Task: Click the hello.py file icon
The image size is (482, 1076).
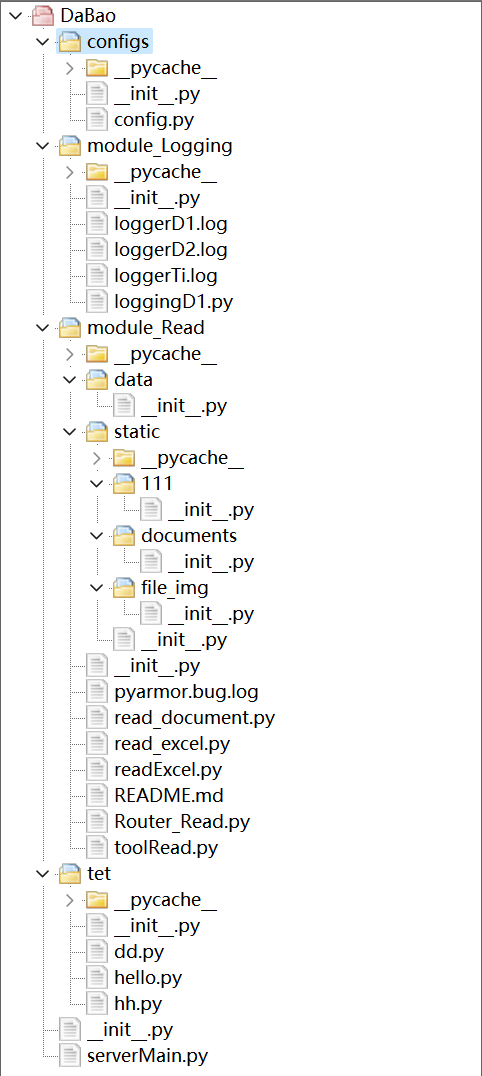Action: [97, 978]
